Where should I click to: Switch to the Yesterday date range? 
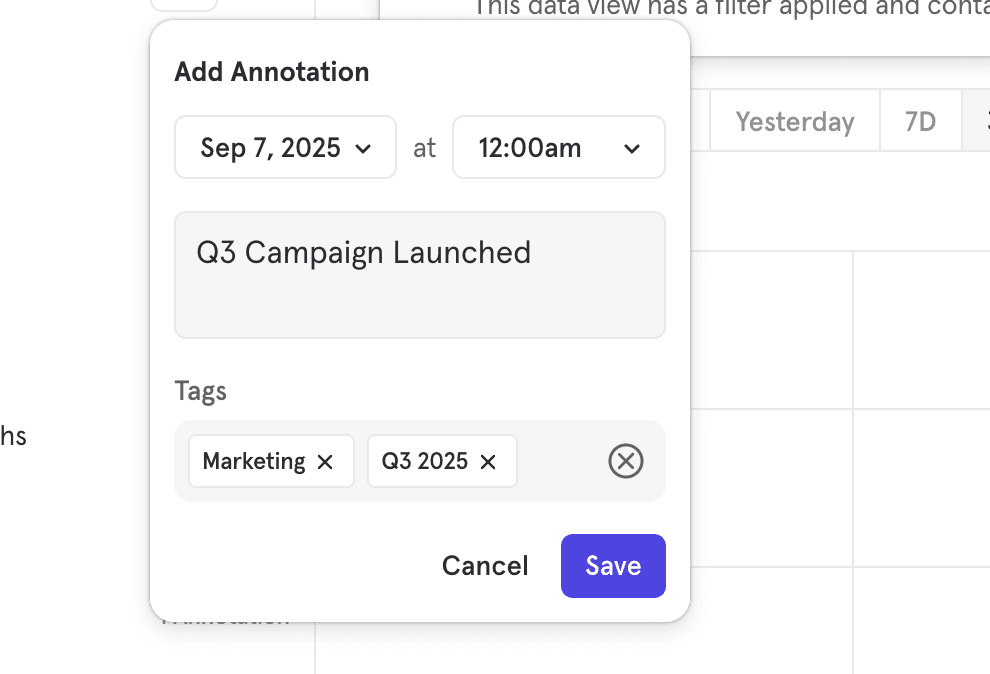[795, 122]
